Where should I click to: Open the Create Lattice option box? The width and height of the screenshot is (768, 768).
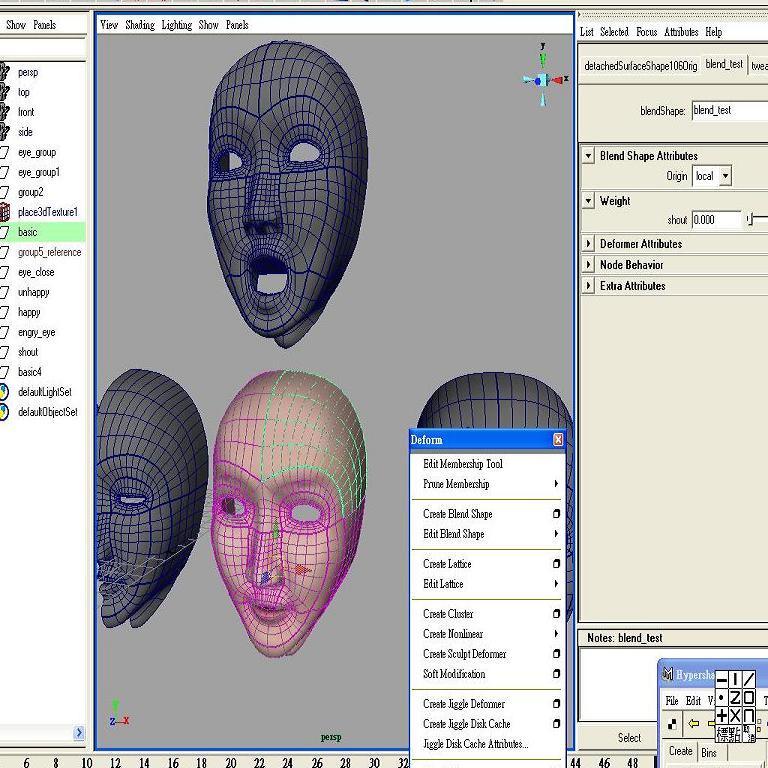[x=556, y=564]
